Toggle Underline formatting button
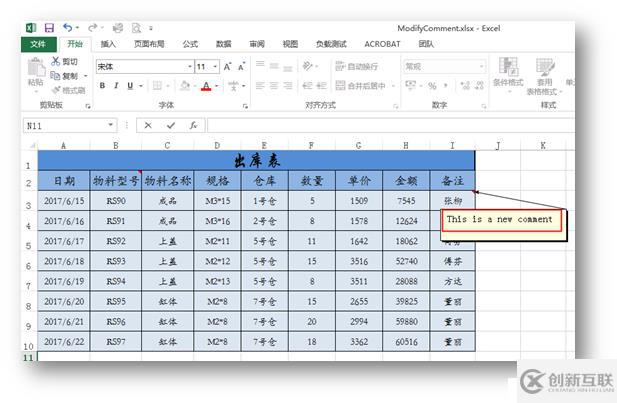Viewport: 617px width, 403px height. pyautogui.click(x=130, y=86)
